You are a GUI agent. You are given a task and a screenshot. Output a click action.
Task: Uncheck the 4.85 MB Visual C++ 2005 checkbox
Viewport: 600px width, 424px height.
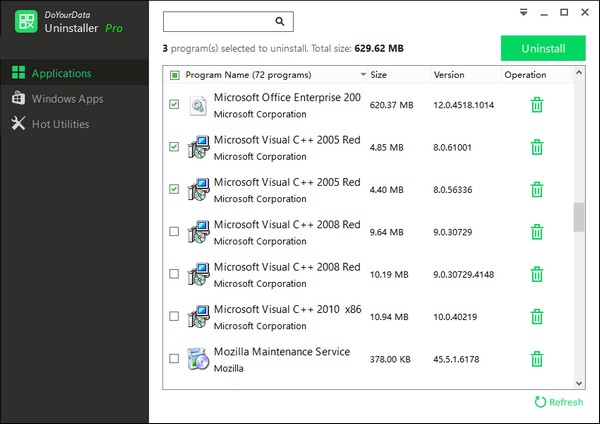pyautogui.click(x=174, y=147)
